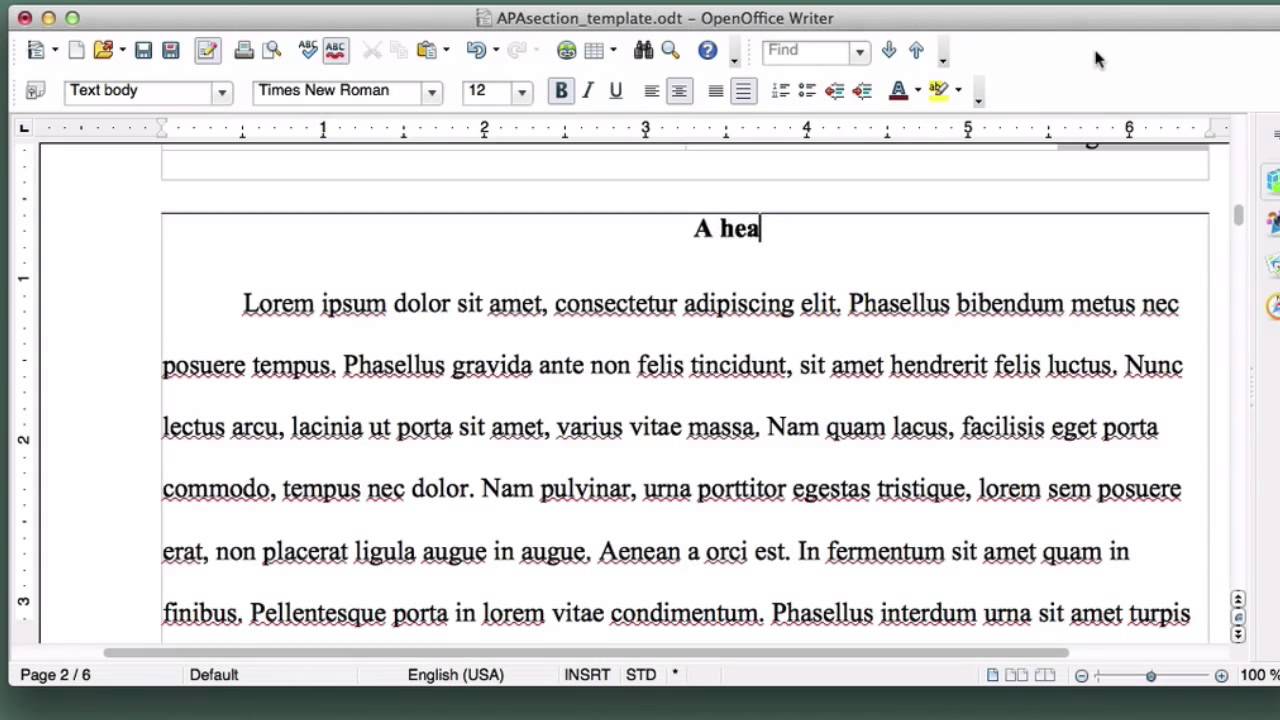Click the English (USA) language field
Screen dimensions: 1280x720
coord(455,675)
